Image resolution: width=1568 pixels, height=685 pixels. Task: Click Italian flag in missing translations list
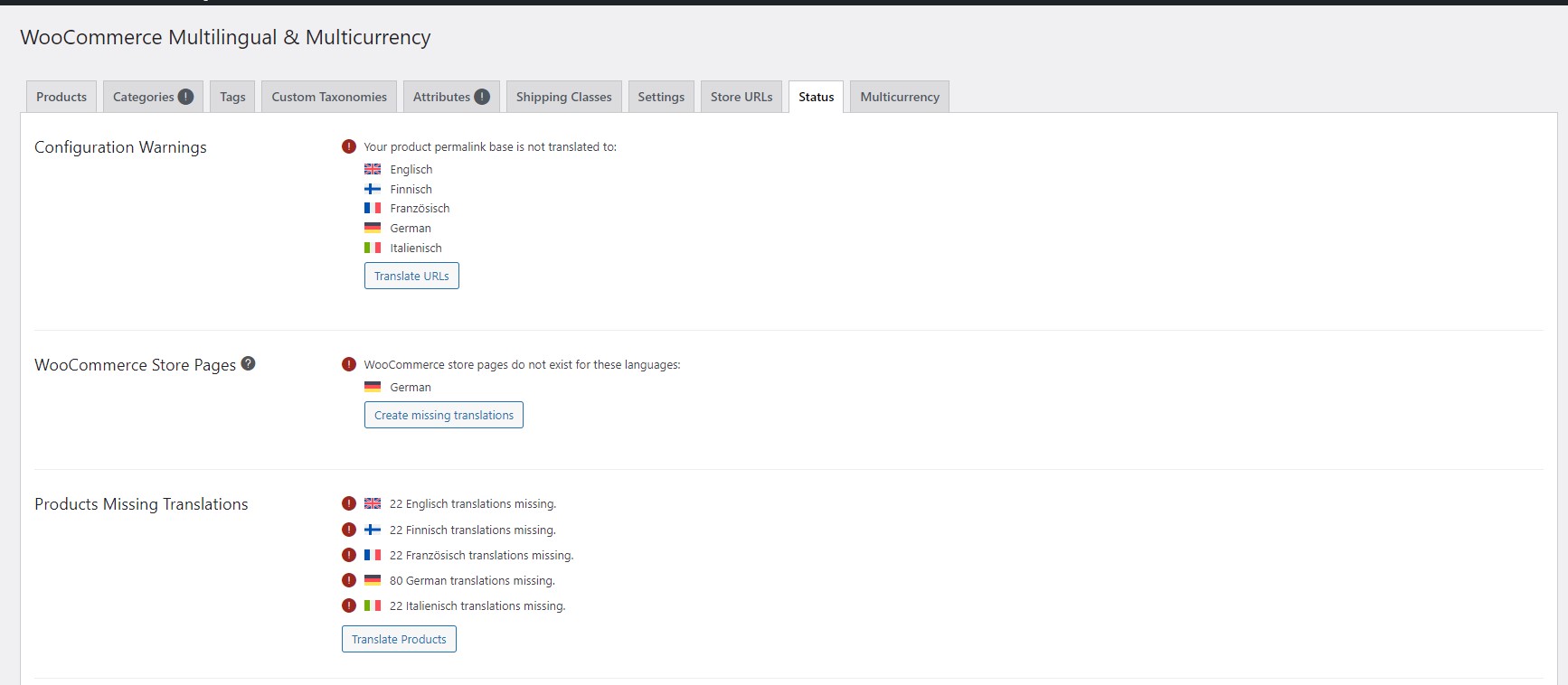tap(373, 605)
